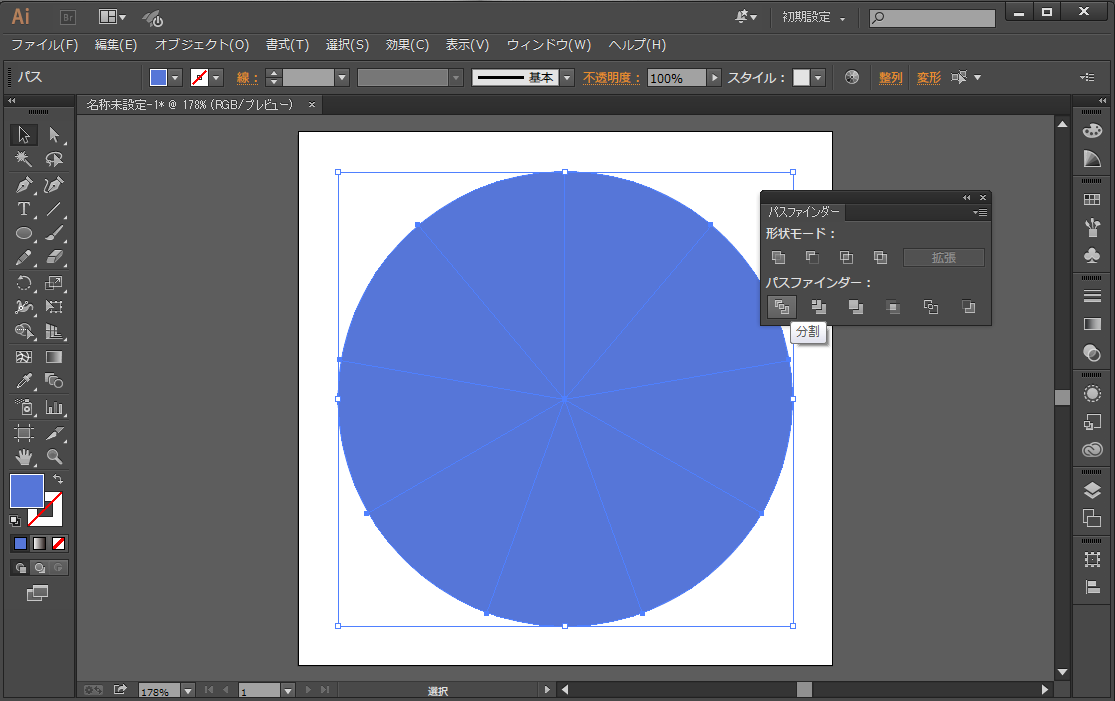
Task: Expand the 初期設定 workspace dropdown
Action: pyautogui.click(x=842, y=18)
